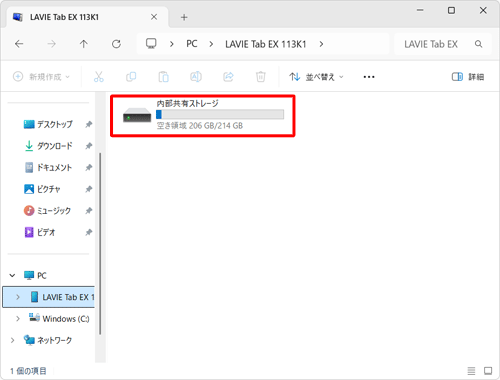
Task: Open a new tab with plus button
Action: click(x=184, y=17)
